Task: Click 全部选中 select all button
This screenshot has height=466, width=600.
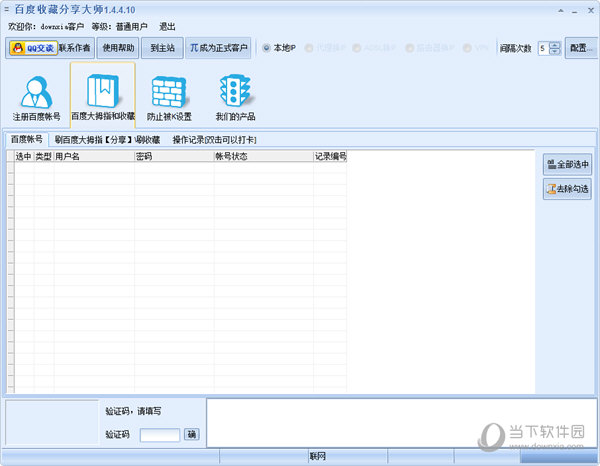Action: [x=568, y=164]
